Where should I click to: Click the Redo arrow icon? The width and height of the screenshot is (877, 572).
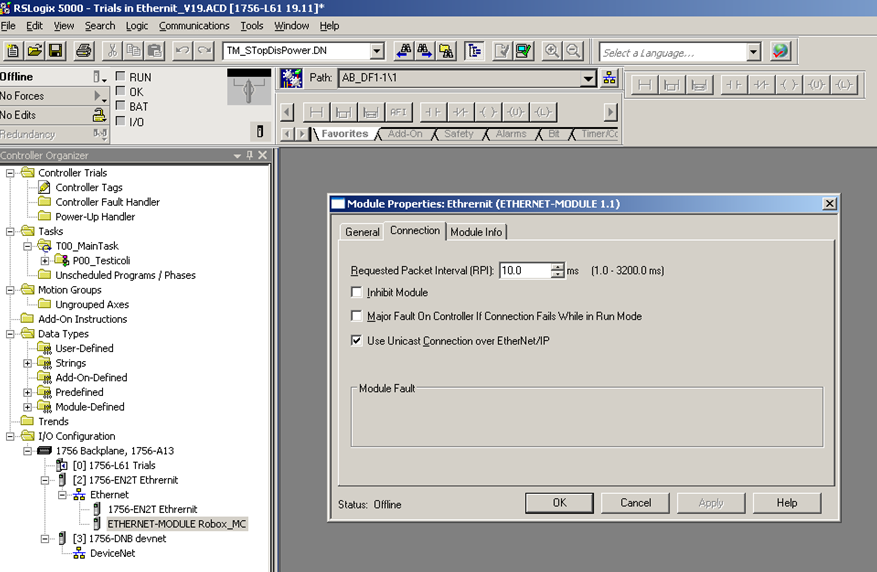point(204,51)
